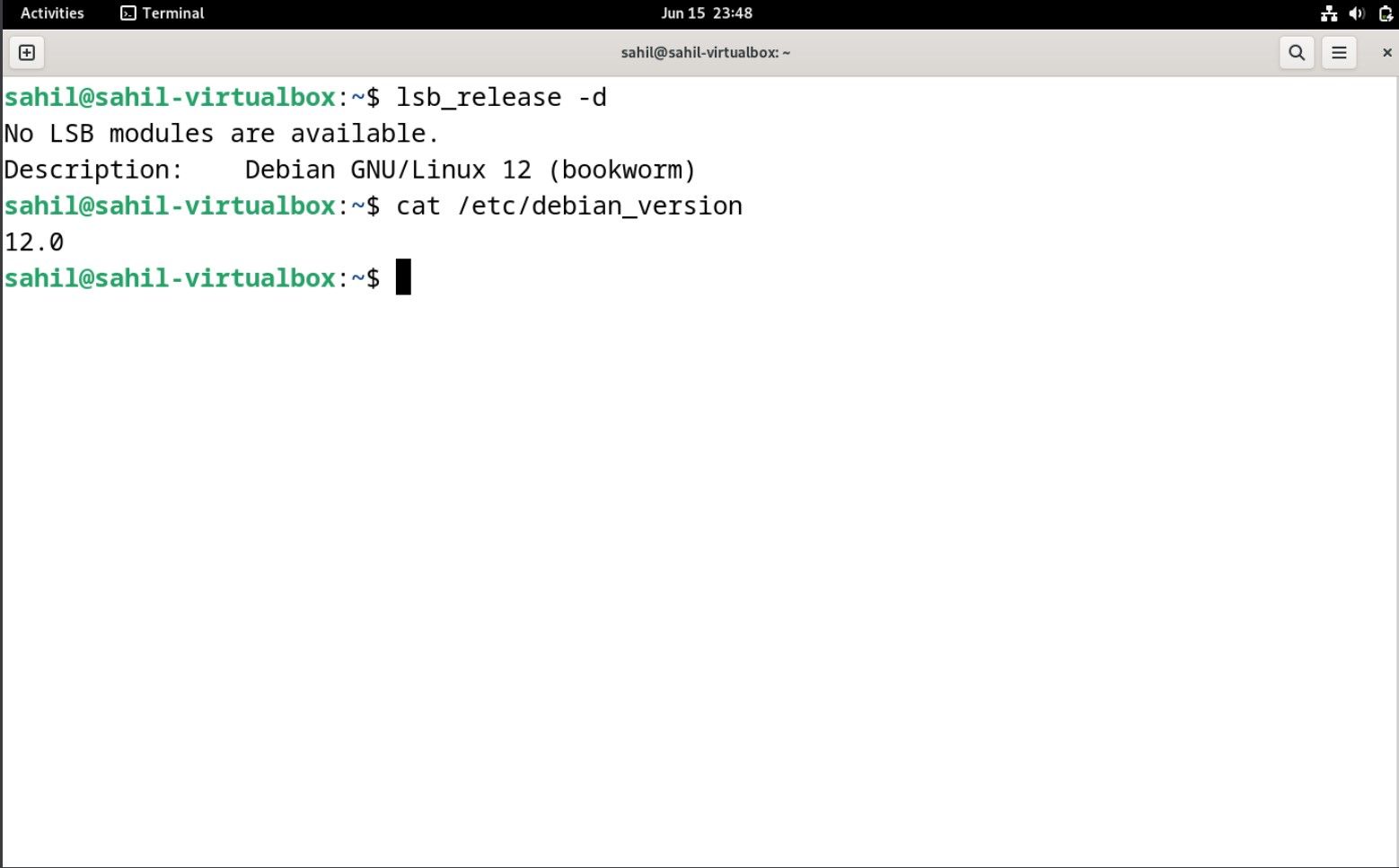Open the terminal search tool
The image size is (1399, 868).
click(1297, 53)
